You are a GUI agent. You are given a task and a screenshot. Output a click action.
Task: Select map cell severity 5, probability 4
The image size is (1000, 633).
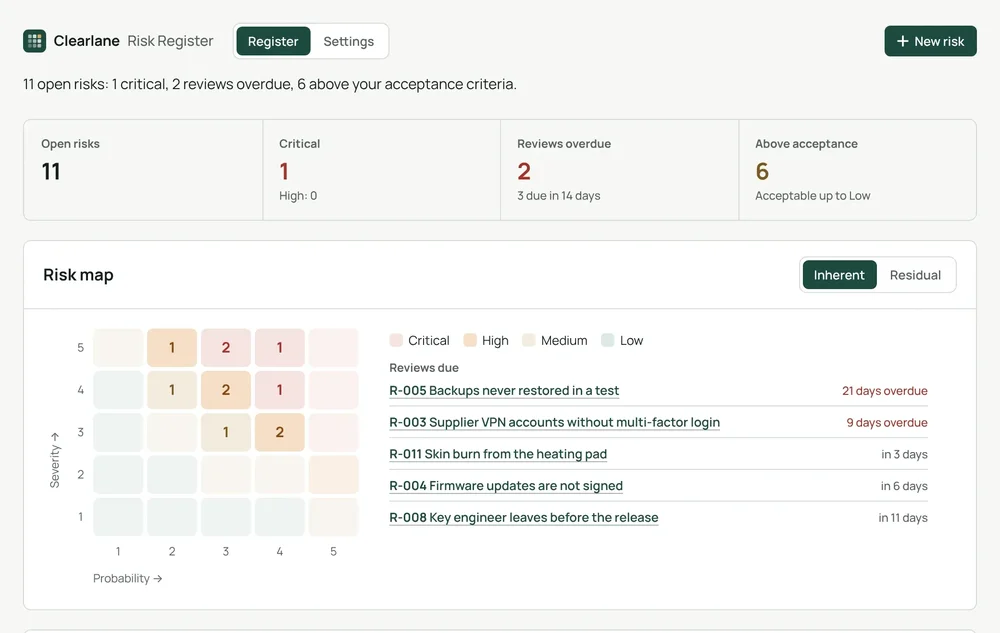point(279,347)
